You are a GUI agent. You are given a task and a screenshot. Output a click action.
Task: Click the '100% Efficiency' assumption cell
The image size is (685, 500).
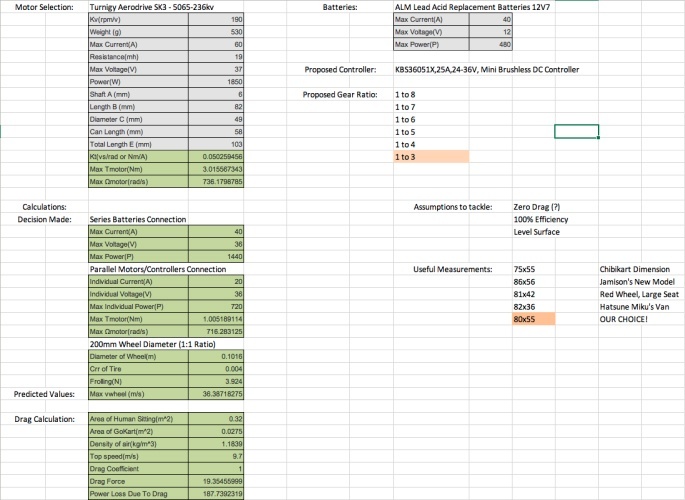point(540,219)
